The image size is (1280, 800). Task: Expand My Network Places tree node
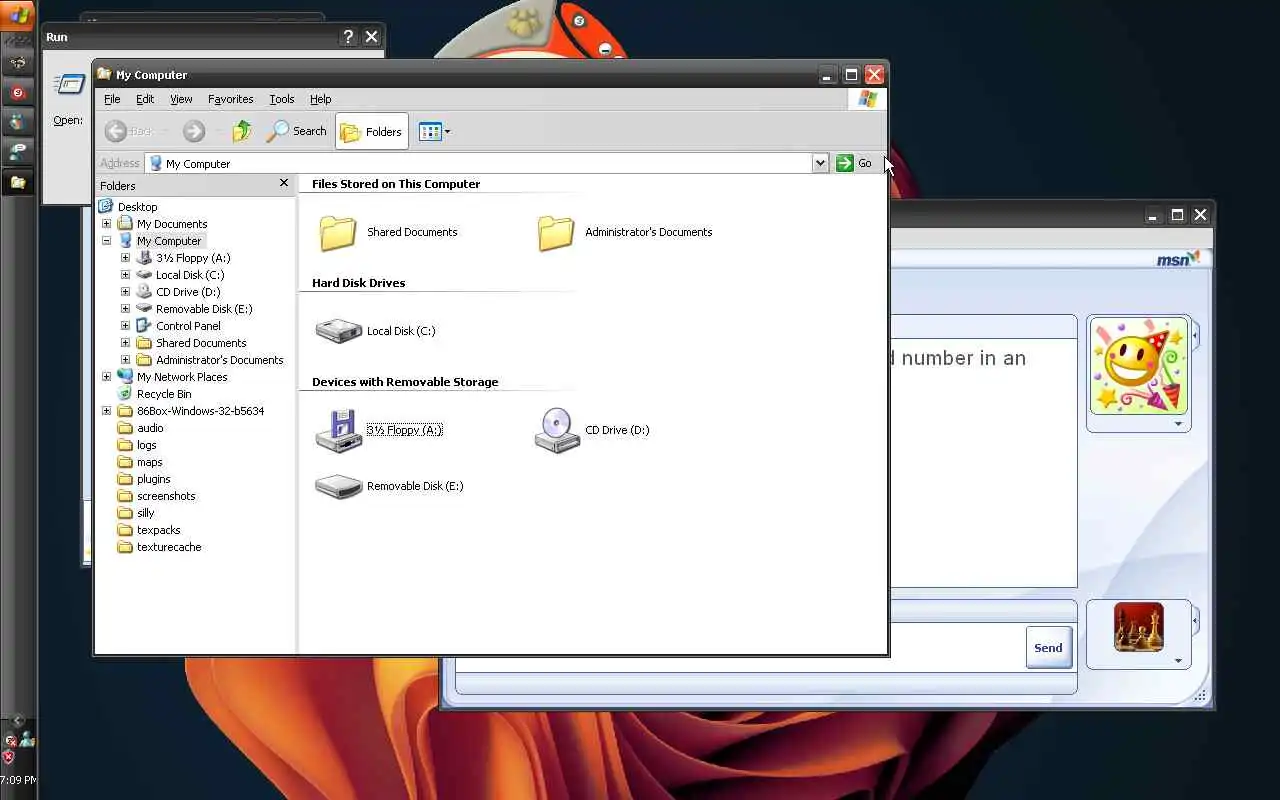coord(106,377)
